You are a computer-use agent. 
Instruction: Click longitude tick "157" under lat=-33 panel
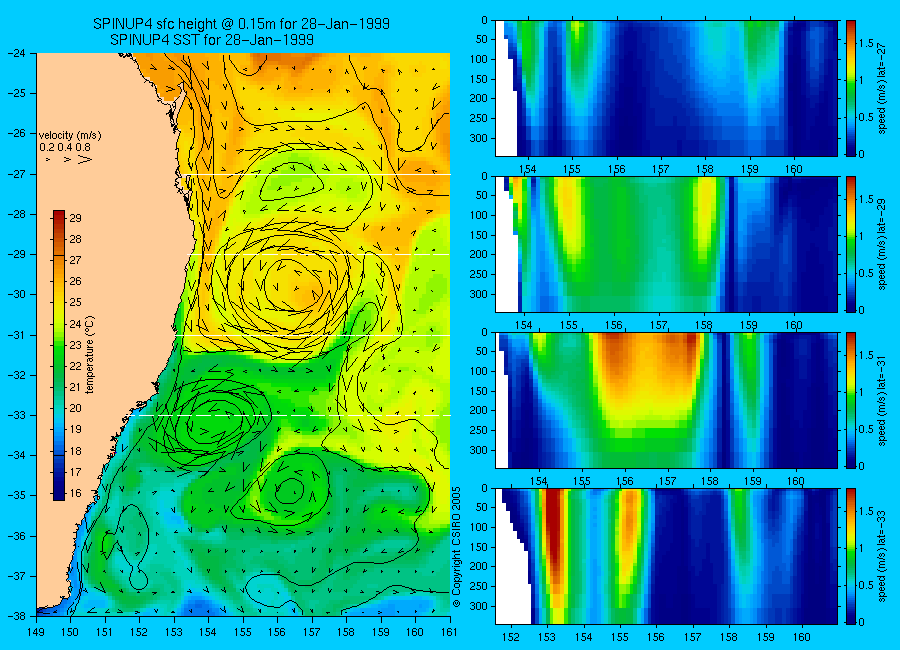pos(692,637)
